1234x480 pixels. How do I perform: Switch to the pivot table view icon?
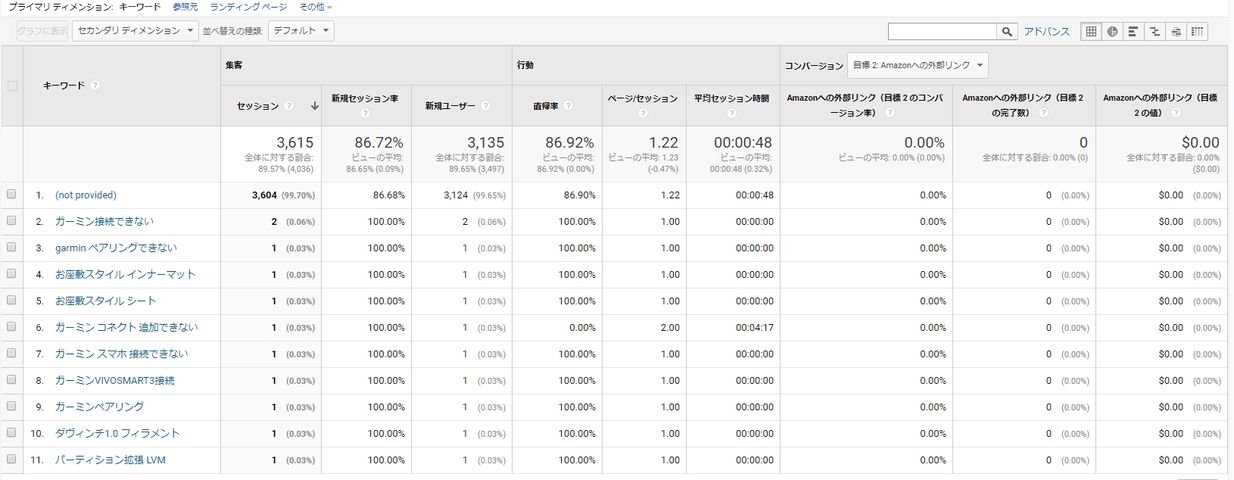(1197, 31)
